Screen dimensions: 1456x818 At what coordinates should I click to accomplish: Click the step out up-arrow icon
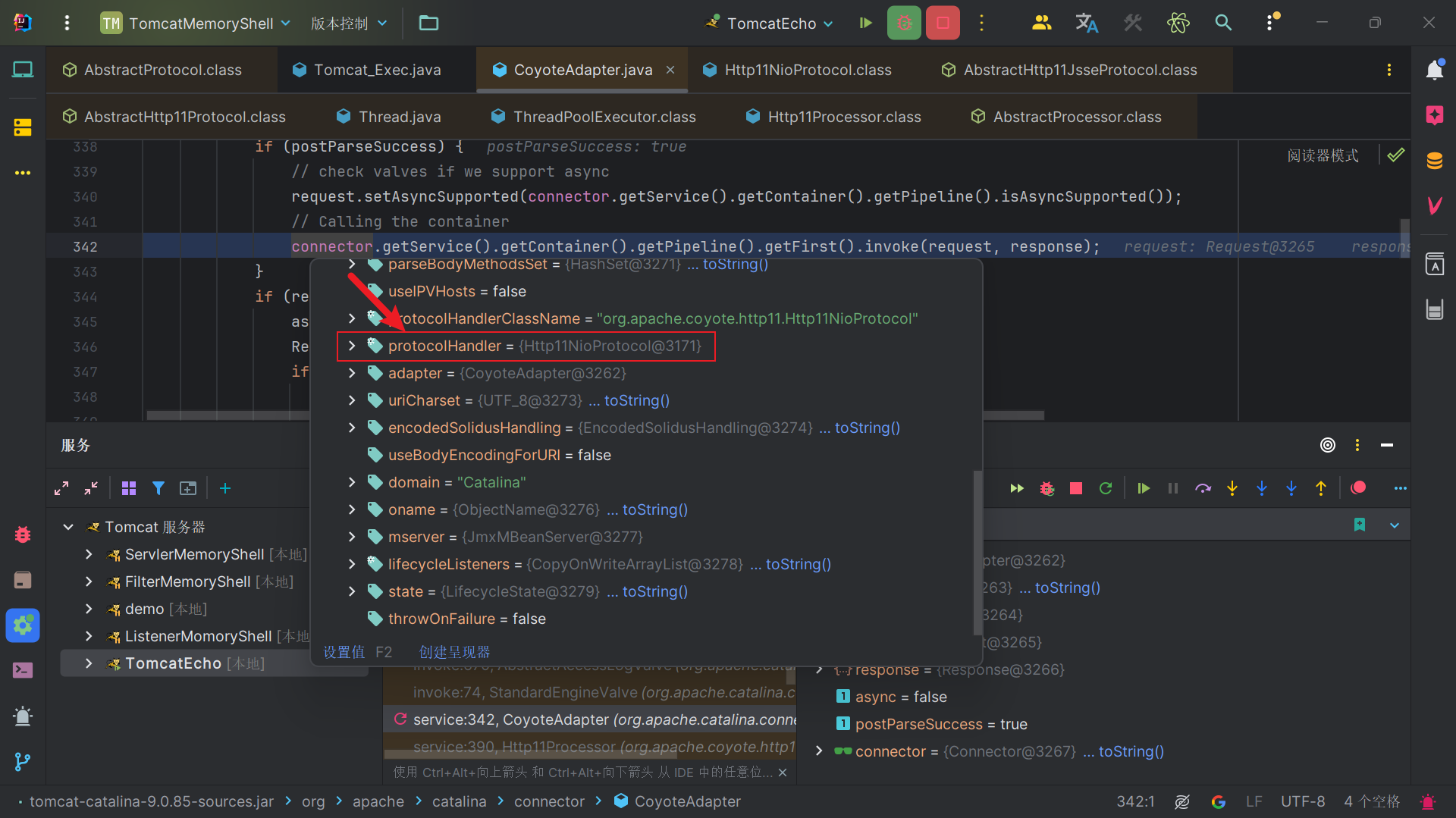1321,488
